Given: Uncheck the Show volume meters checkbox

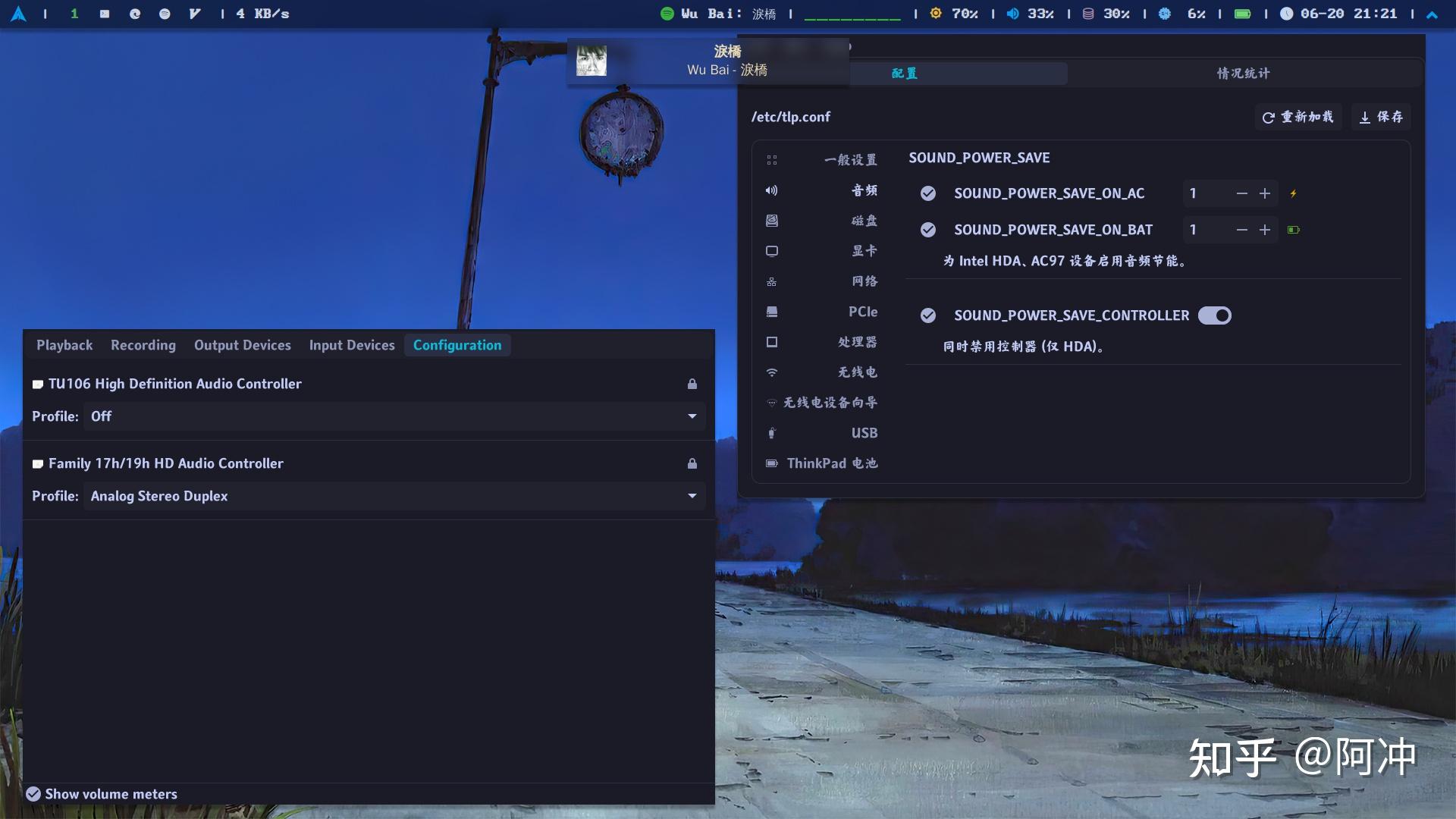Looking at the screenshot, I should pos(32,794).
